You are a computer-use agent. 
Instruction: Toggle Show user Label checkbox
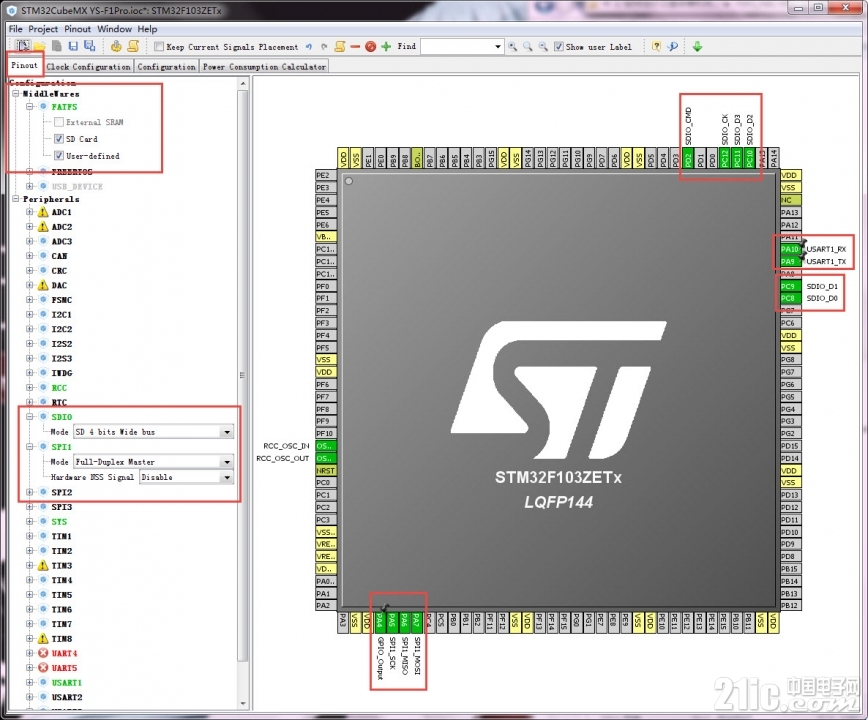pyautogui.click(x=559, y=46)
